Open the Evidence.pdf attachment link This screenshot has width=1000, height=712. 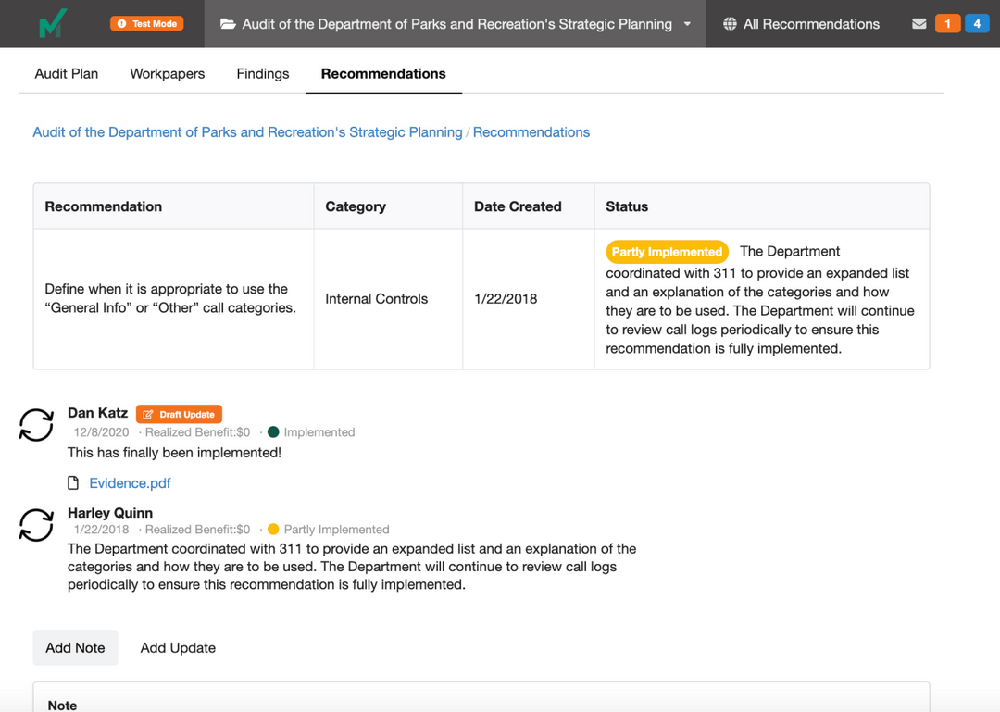click(x=130, y=483)
